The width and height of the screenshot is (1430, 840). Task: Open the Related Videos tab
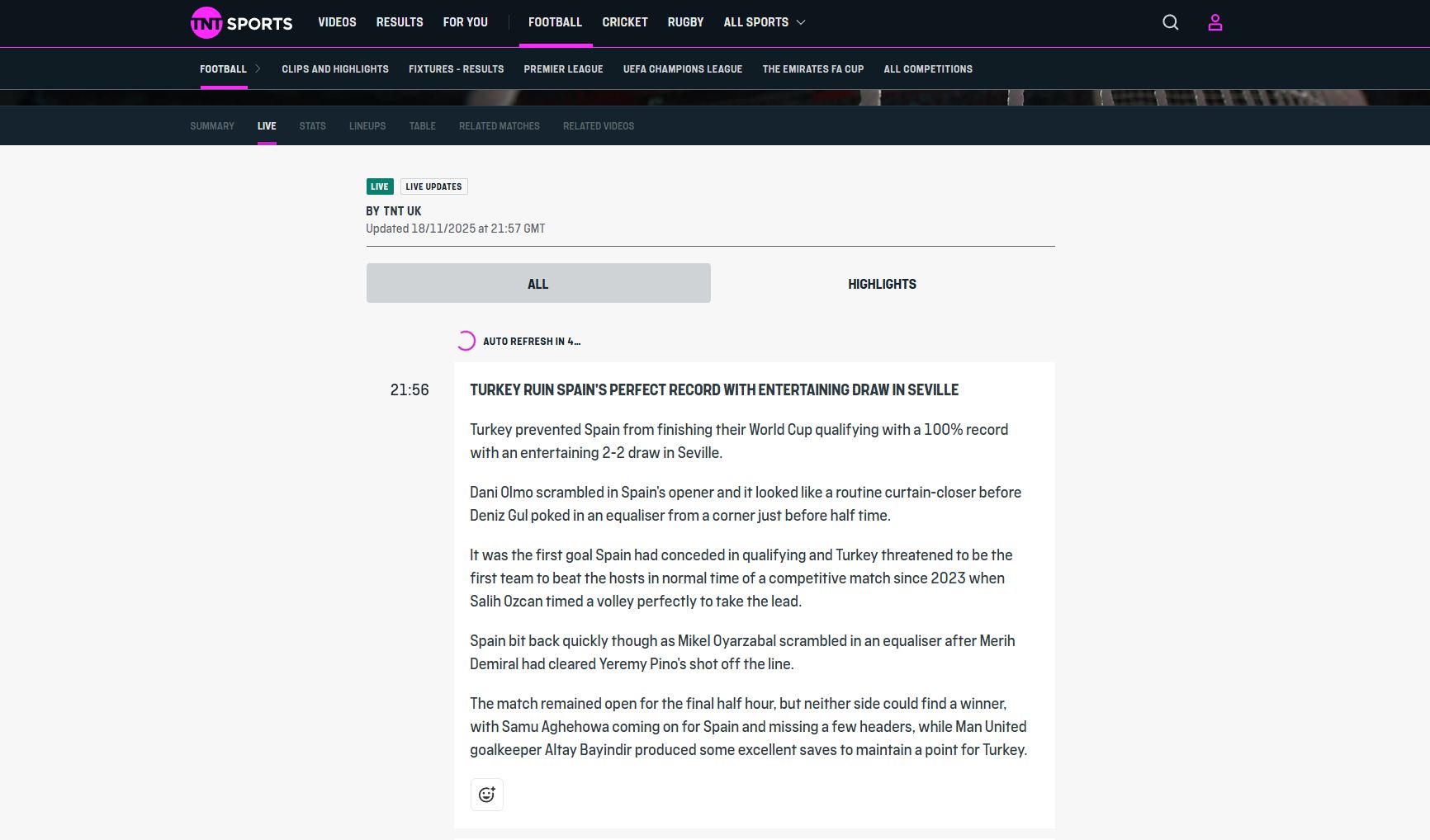tap(599, 126)
